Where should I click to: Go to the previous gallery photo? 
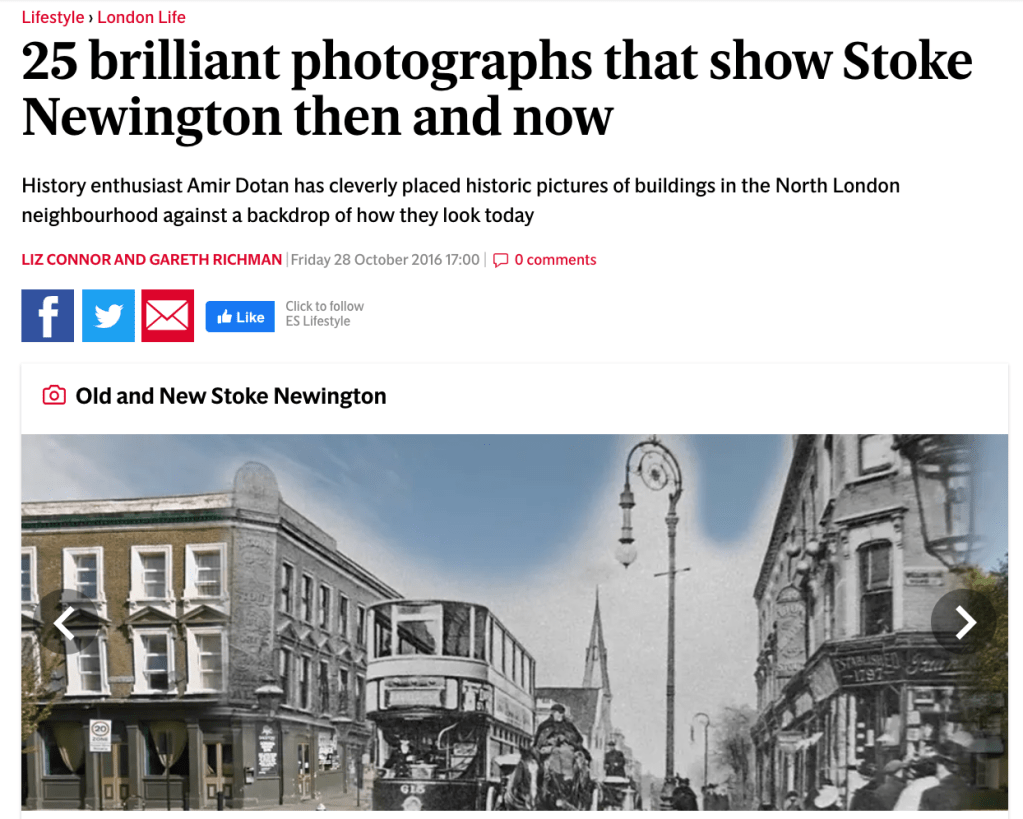coord(66,622)
